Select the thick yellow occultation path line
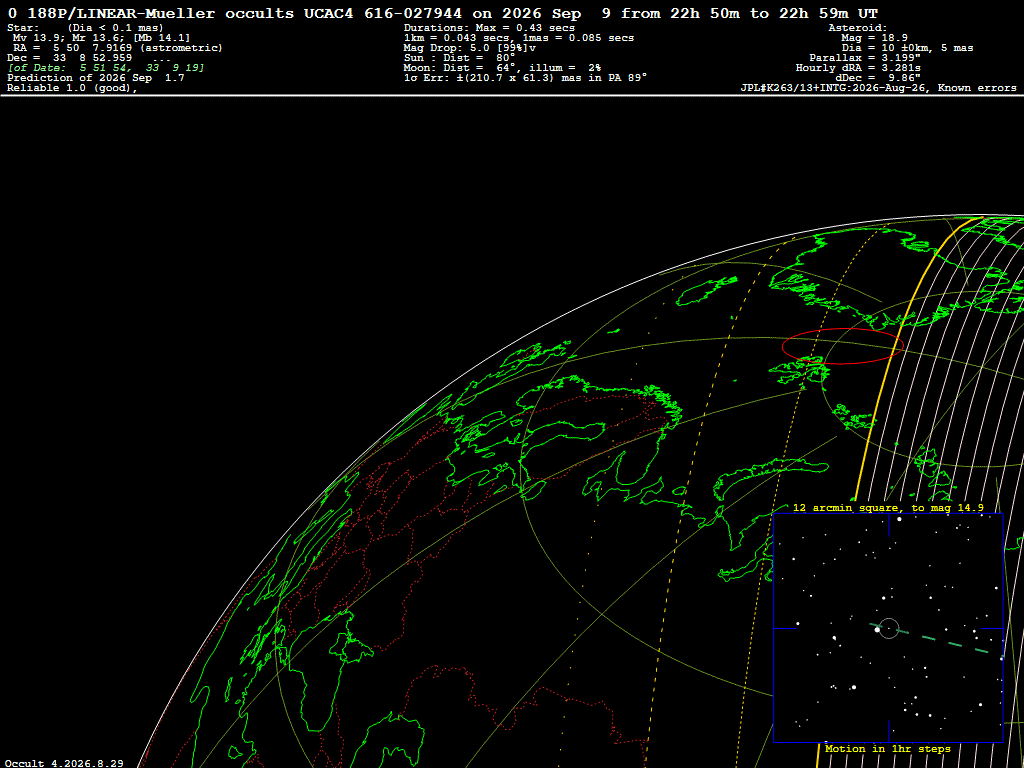 coord(882,385)
